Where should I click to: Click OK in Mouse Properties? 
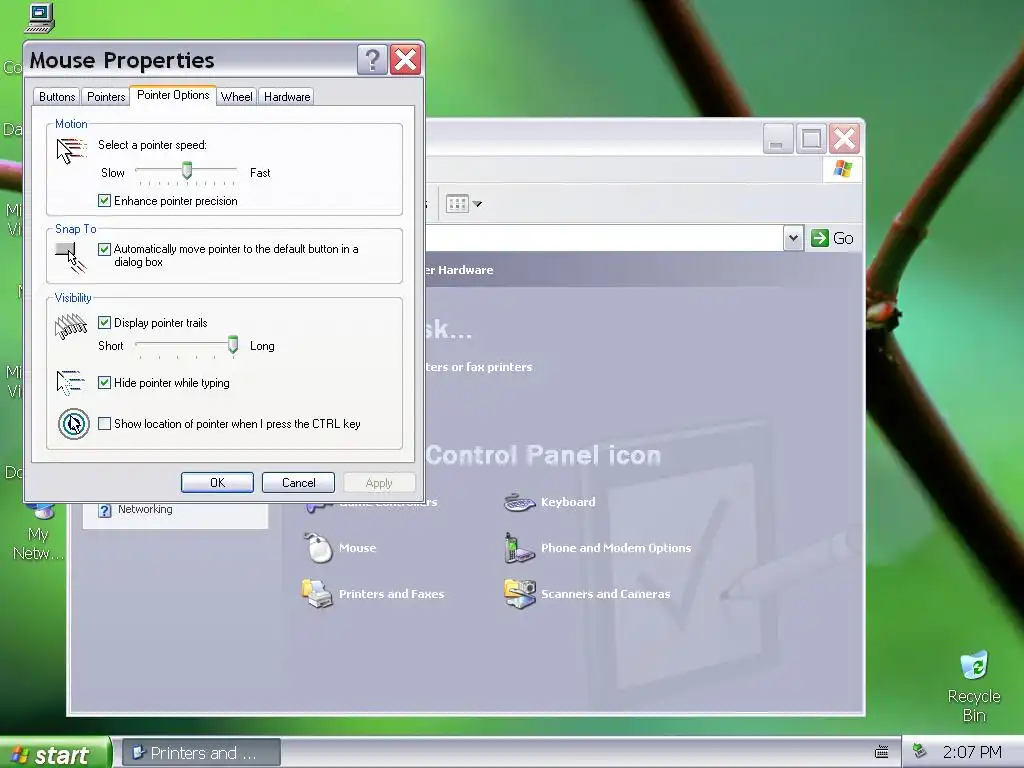click(x=217, y=483)
